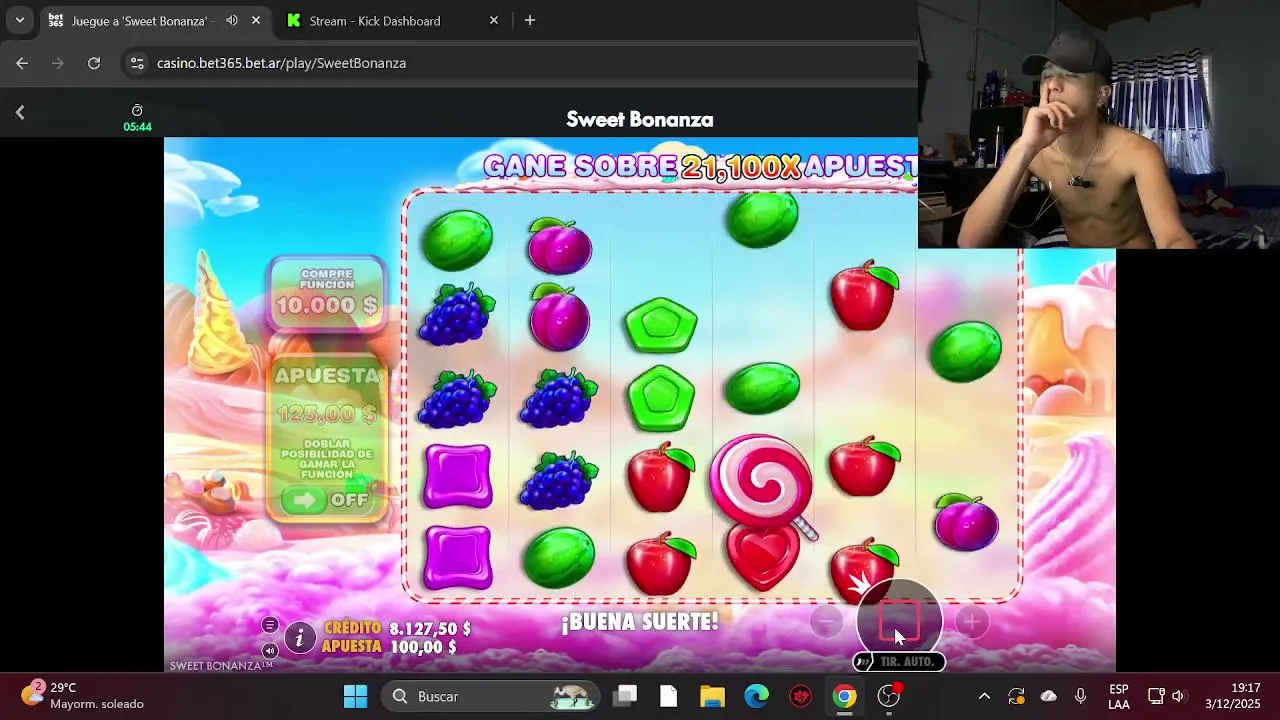Open the game settings menu icon

(x=269, y=626)
